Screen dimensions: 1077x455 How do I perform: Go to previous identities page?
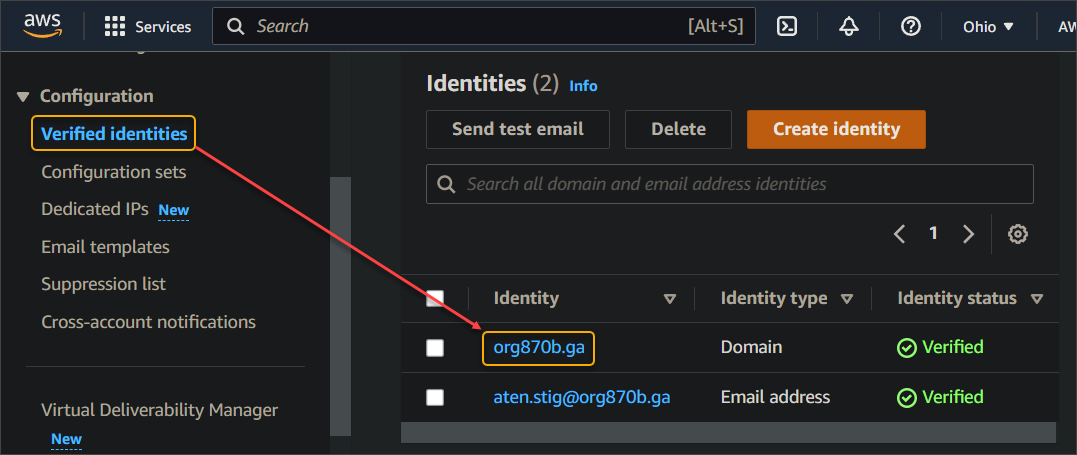(899, 234)
